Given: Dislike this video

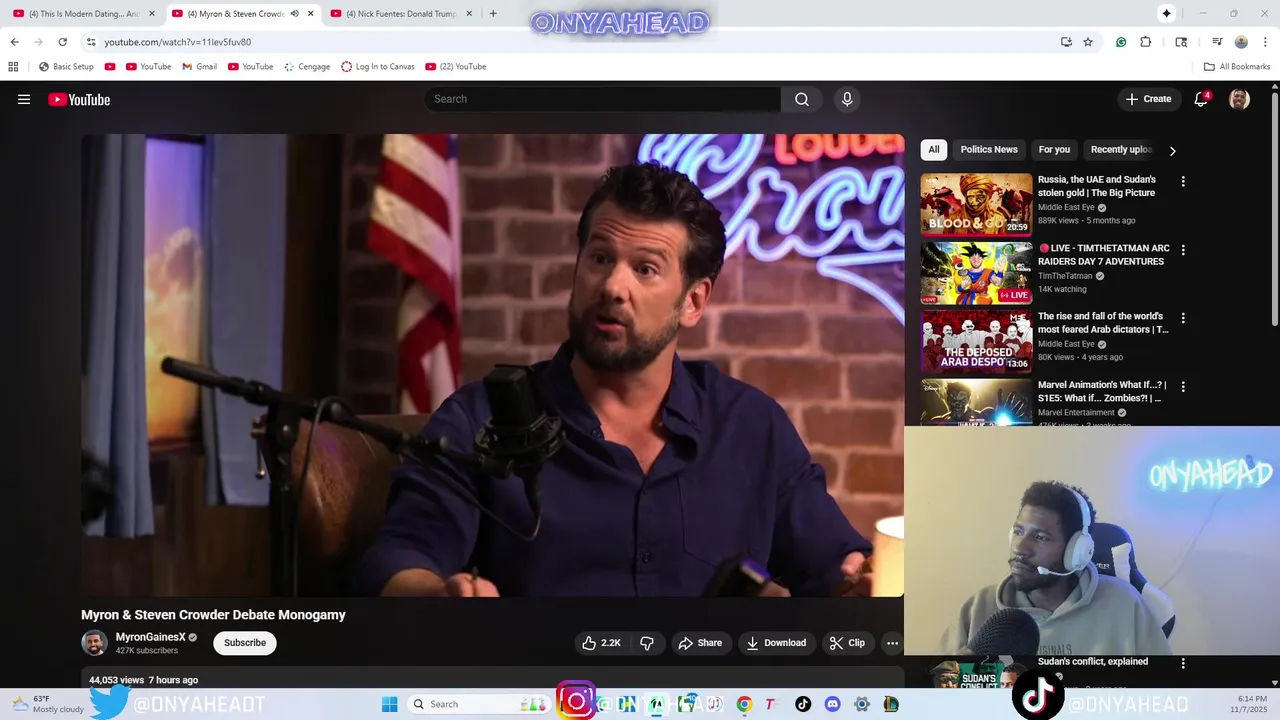Looking at the screenshot, I should coord(647,643).
